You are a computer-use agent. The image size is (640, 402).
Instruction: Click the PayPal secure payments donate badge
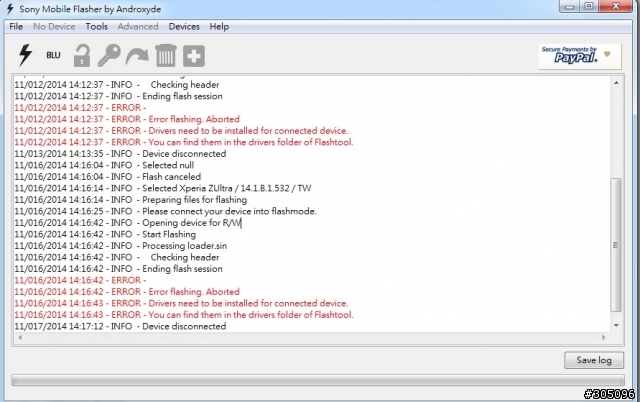tap(580, 56)
